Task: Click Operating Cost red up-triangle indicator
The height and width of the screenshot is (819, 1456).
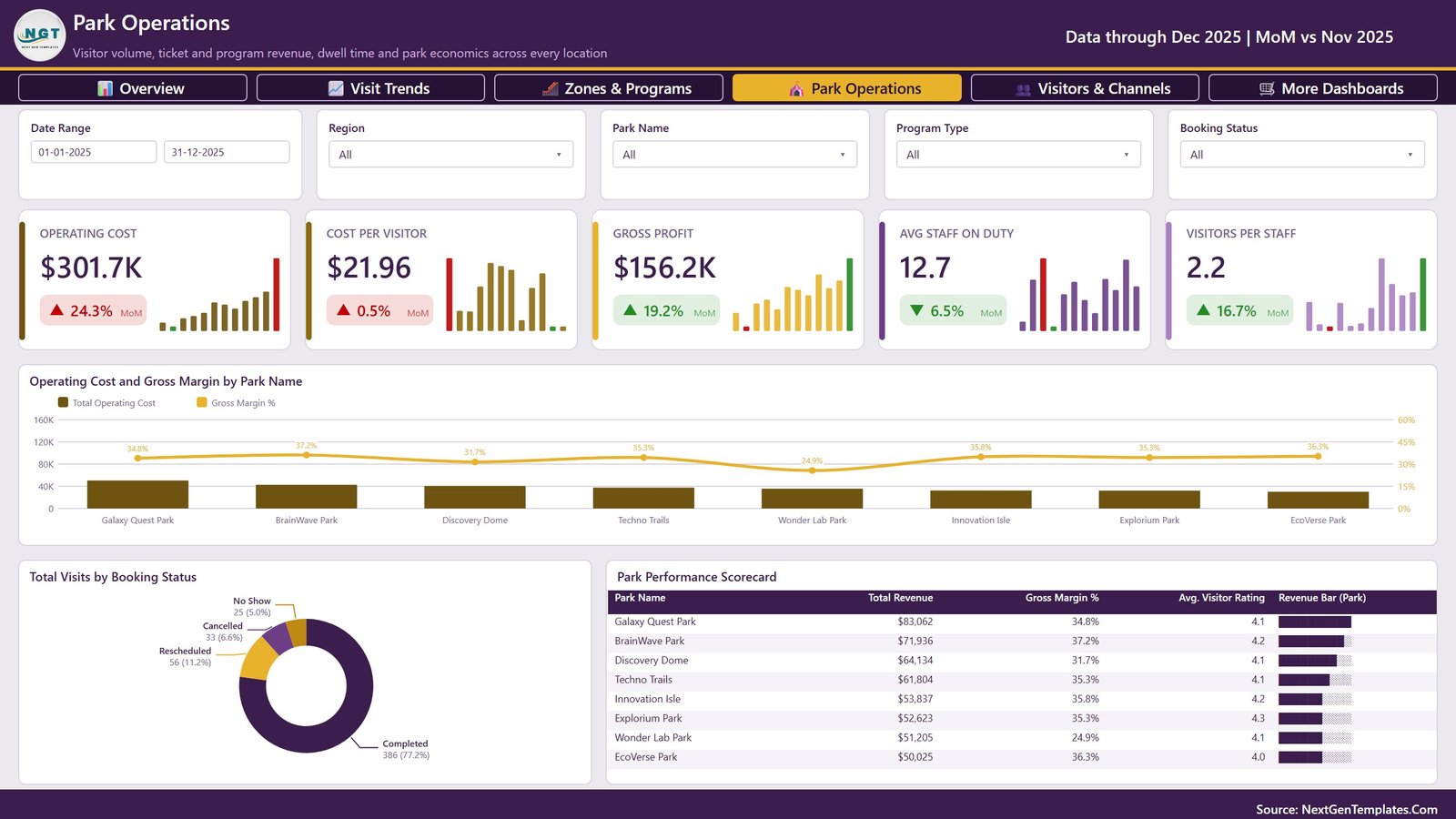Action: click(x=56, y=310)
